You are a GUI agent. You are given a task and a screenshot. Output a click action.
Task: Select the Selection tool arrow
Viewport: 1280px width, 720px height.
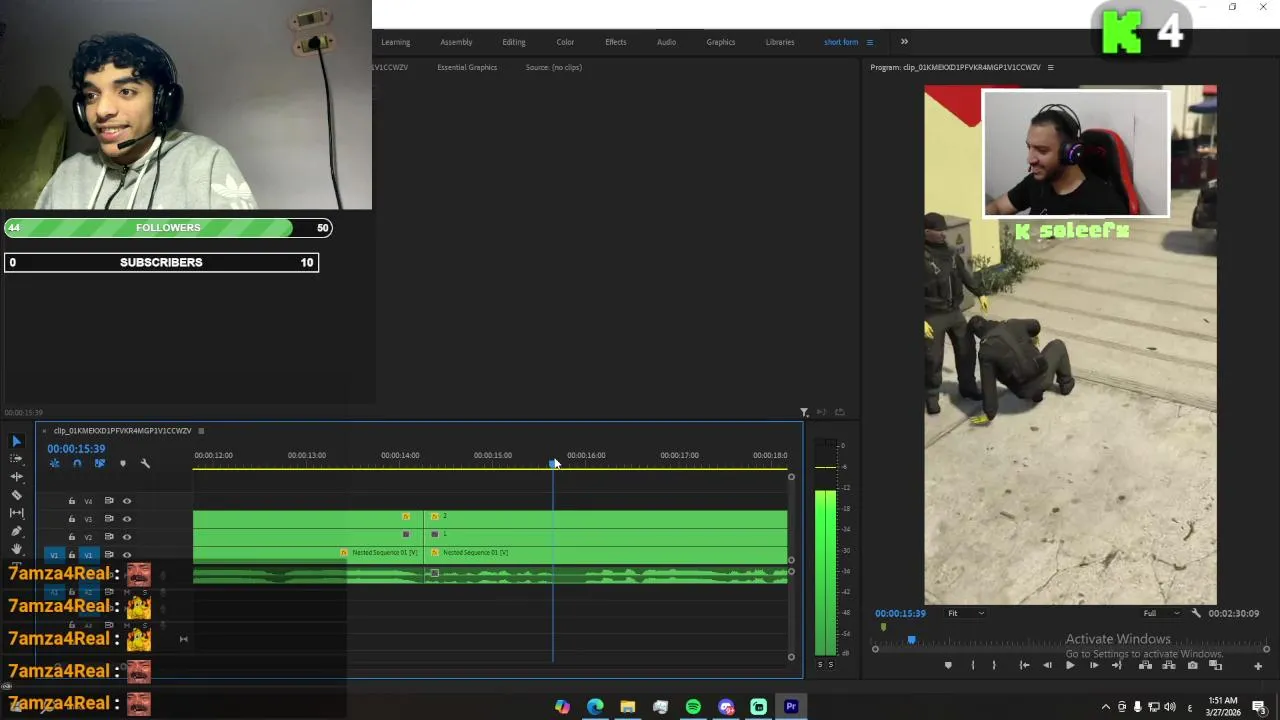click(x=16, y=441)
